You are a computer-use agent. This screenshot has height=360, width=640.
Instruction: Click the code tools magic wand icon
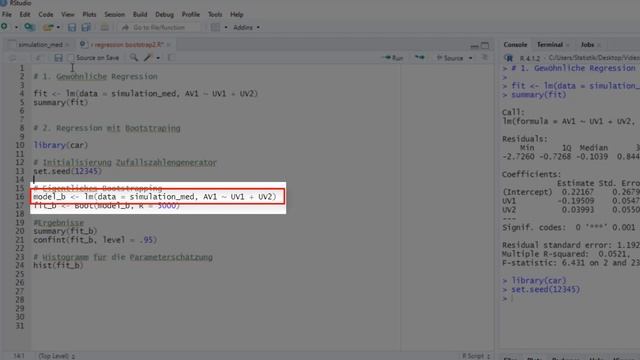[x=148, y=58]
